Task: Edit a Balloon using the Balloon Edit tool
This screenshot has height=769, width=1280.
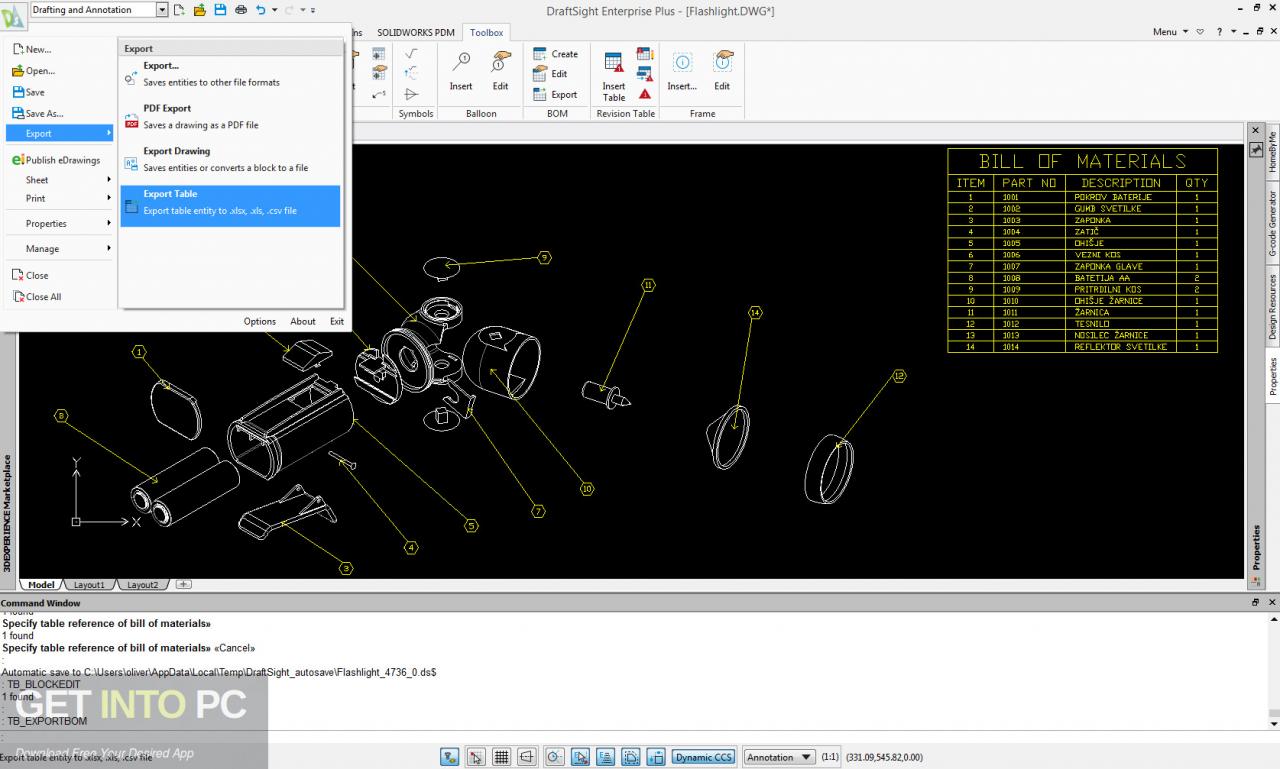Action: click(x=500, y=70)
